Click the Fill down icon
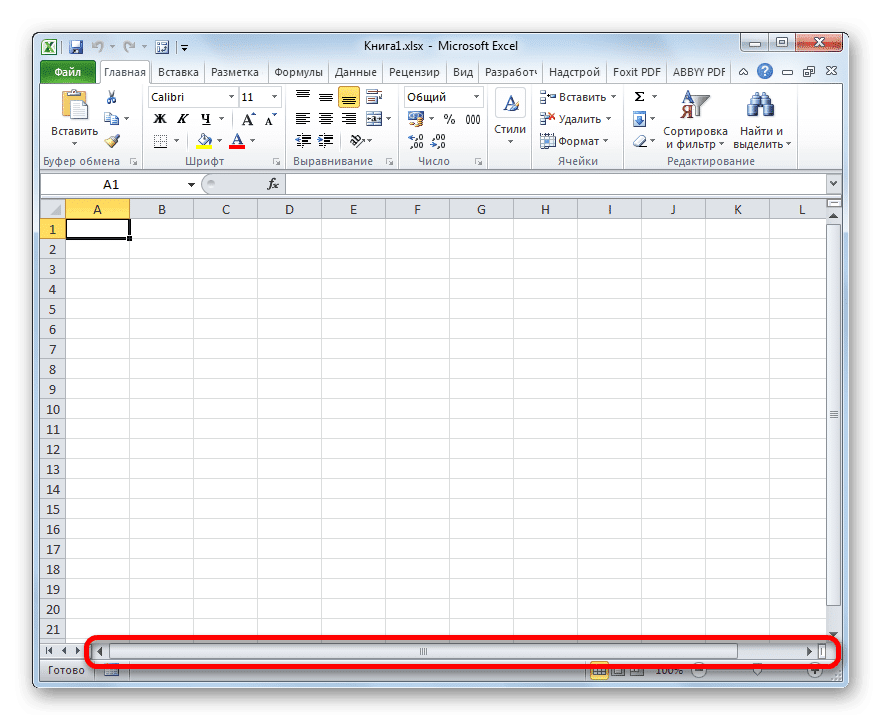 click(640, 119)
